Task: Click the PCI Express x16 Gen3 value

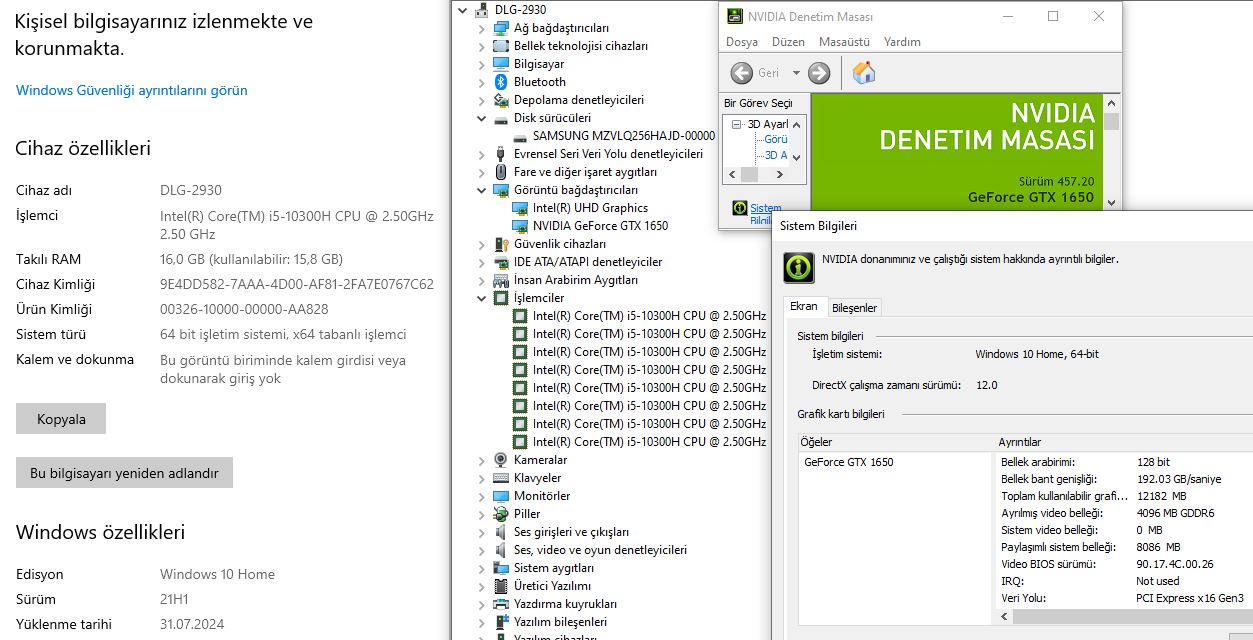Action: (1190, 598)
